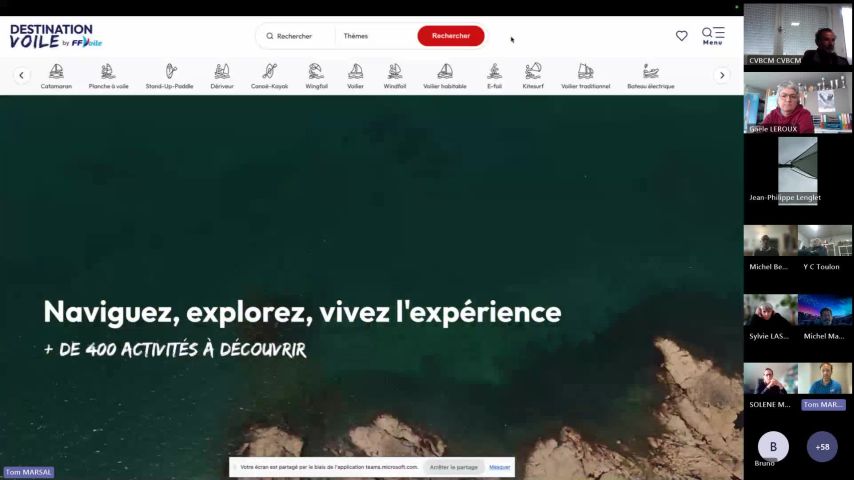The height and width of the screenshot is (480, 854).
Task: Select the Catamaran activity icon
Action: [56, 76]
